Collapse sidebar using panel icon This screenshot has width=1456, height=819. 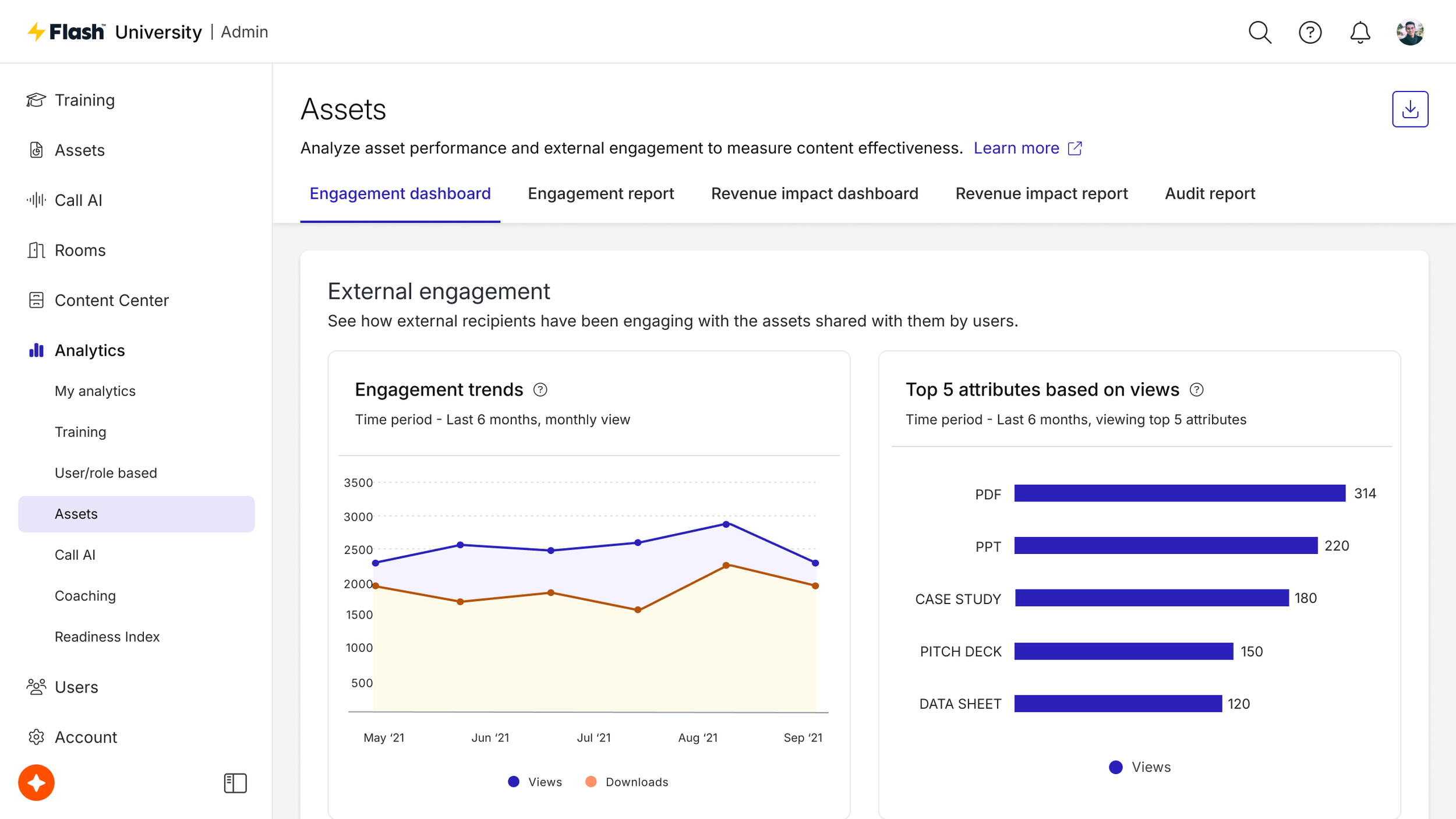(x=235, y=783)
